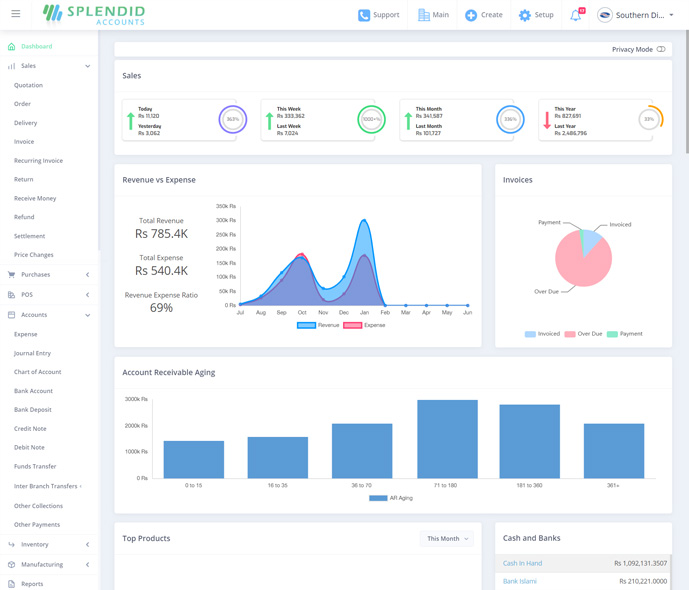The width and height of the screenshot is (689, 590).
Task: Click Over Due legend color swatch
Action: point(570,334)
